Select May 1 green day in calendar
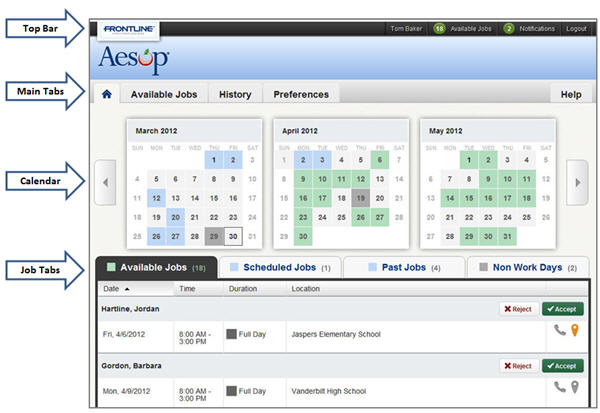The width and height of the screenshot is (600, 413). click(x=469, y=160)
